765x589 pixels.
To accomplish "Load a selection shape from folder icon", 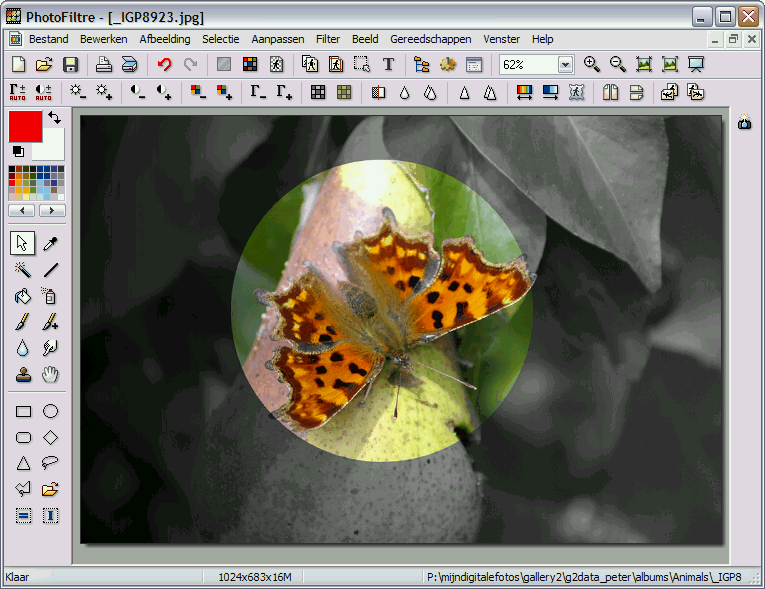I will pos(50,488).
